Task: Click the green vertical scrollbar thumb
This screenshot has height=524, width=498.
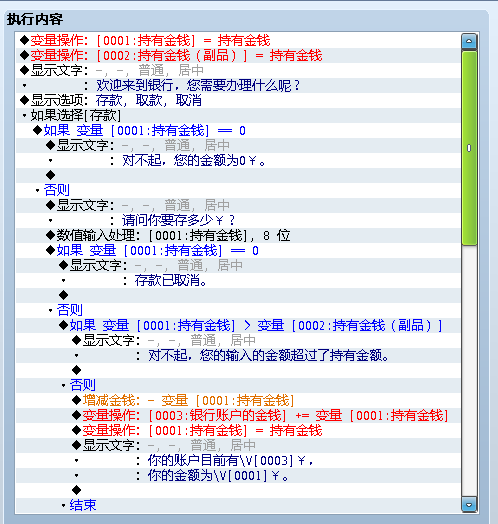Action: (x=469, y=148)
